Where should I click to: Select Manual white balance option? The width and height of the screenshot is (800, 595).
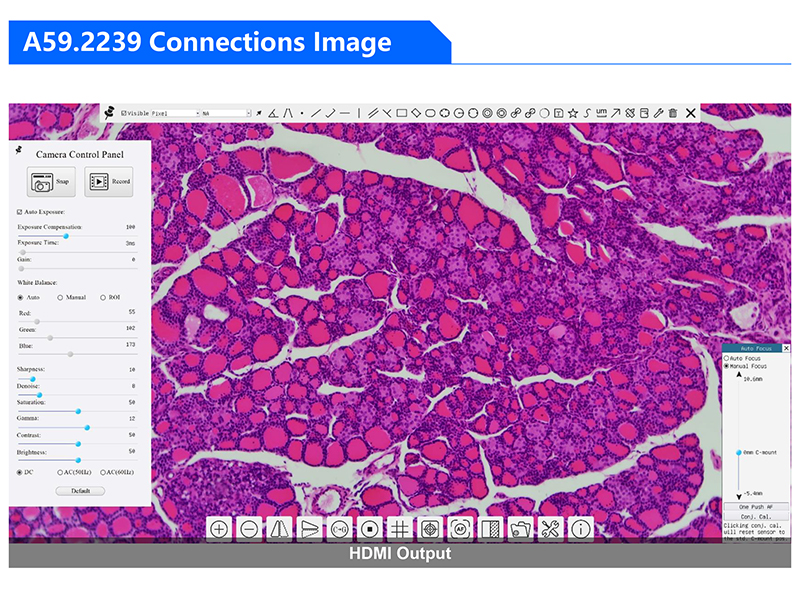(x=61, y=297)
